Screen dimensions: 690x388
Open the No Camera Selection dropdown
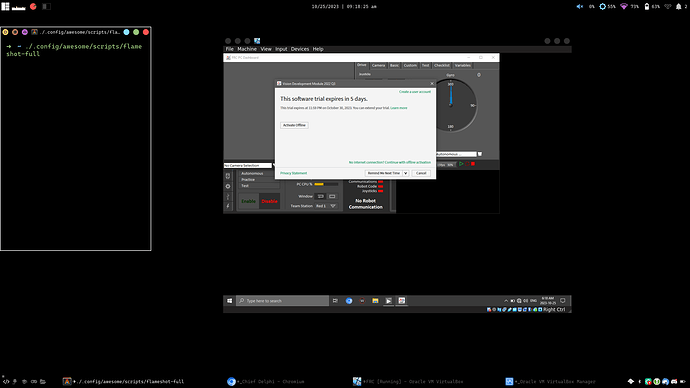248,165
